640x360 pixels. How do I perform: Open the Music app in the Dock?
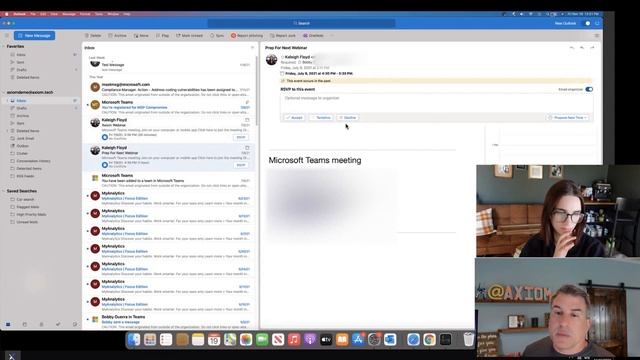pos(294,340)
